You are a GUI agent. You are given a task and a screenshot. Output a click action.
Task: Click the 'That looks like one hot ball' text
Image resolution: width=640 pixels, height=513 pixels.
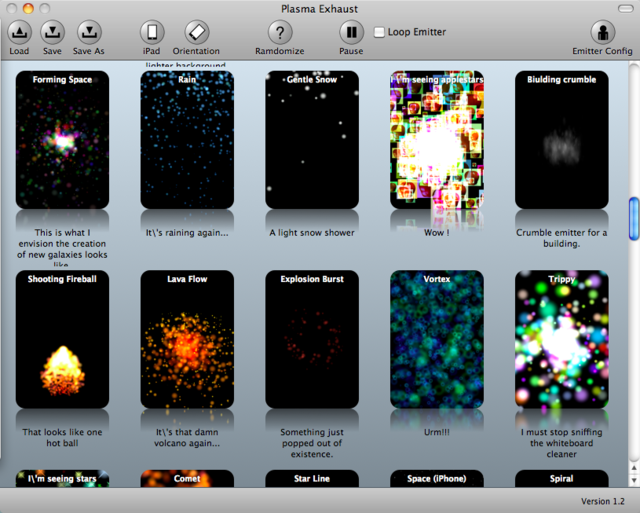(62, 437)
